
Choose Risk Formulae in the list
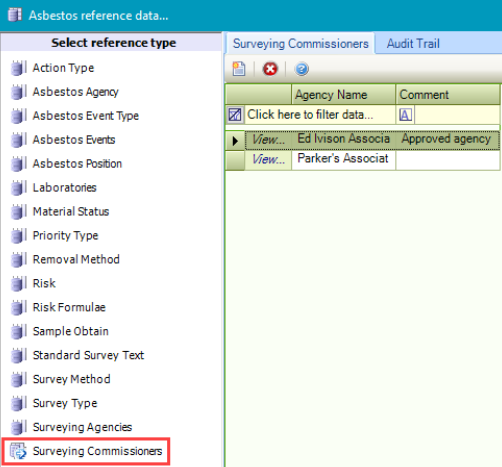tap(69, 307)
